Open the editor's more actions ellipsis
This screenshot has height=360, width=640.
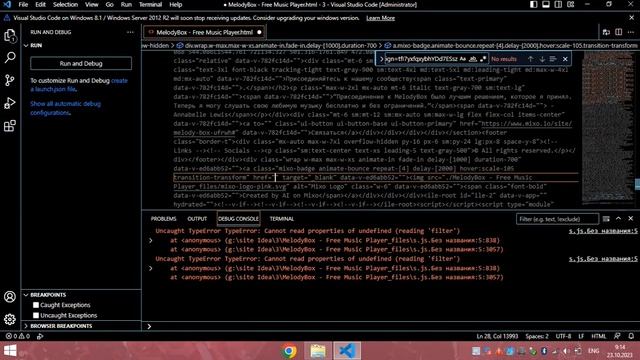[x=631, y=32]
